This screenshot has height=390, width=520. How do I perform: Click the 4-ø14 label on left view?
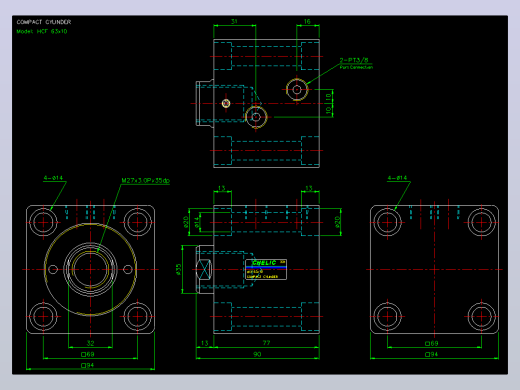point(53,178)
